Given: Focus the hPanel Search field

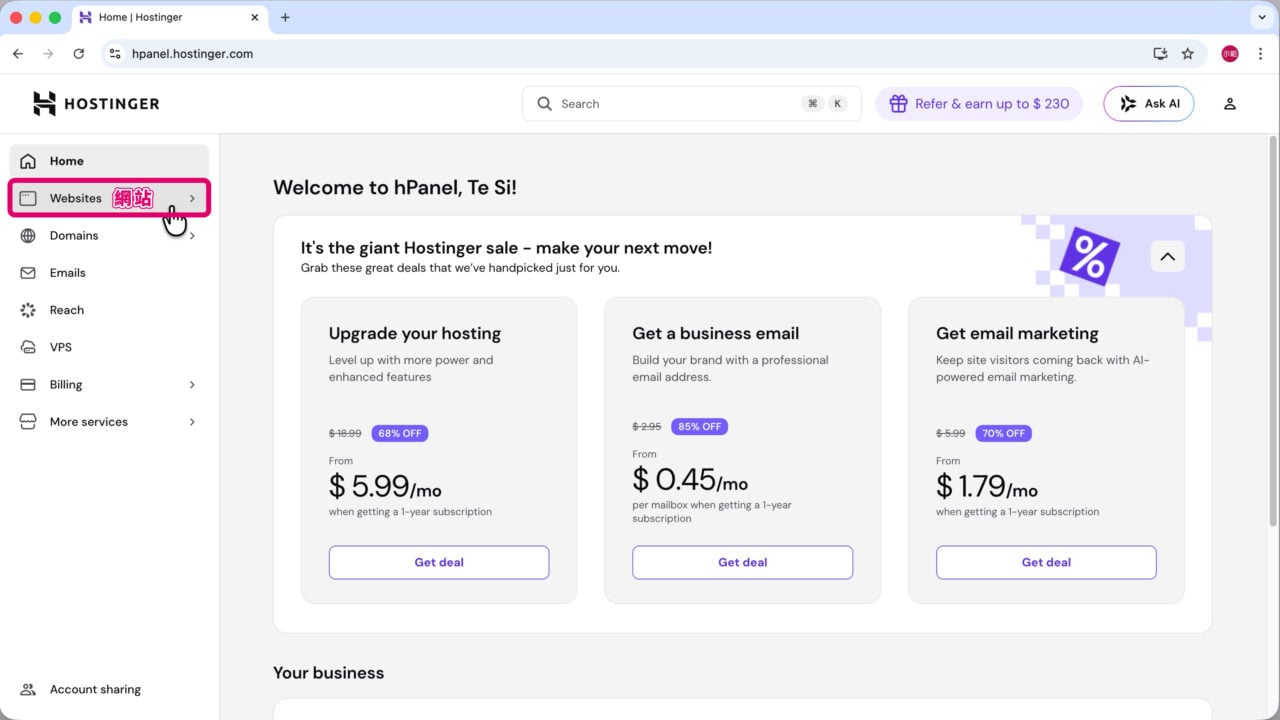Looking at the screenshot, I should pos(691,103).
